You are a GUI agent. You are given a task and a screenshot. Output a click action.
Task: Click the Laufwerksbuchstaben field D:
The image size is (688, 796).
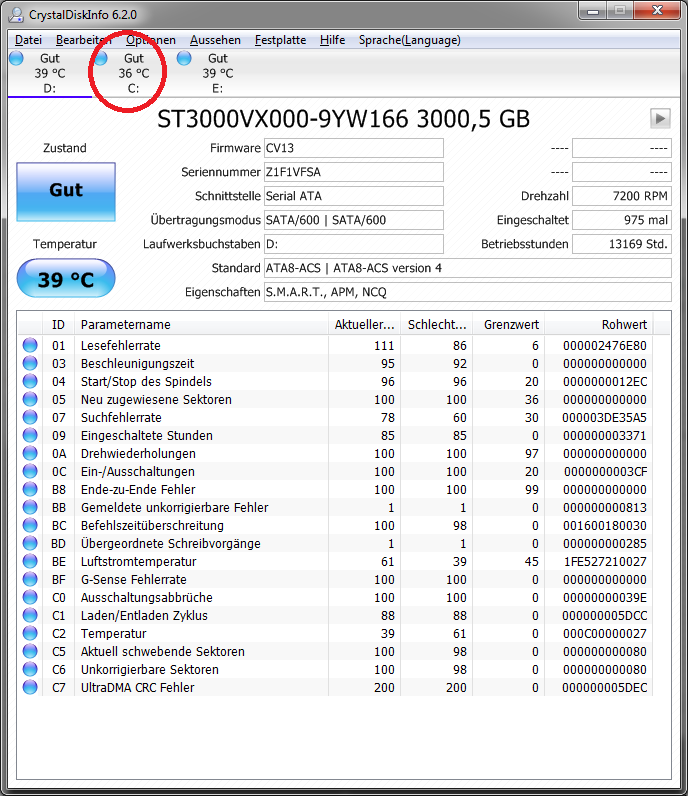[x=353, y=244]
